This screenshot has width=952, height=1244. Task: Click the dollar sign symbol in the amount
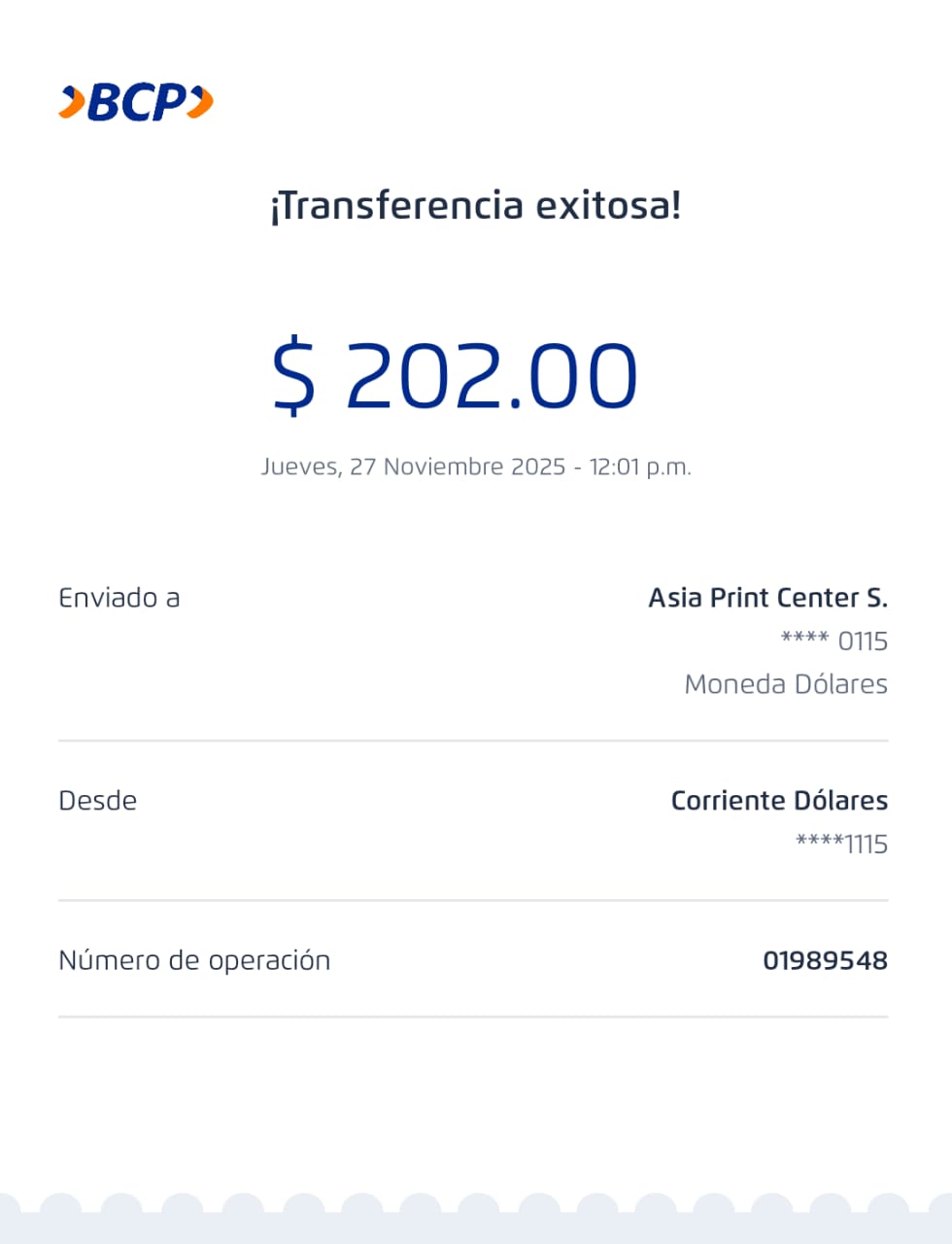[293, 376]
